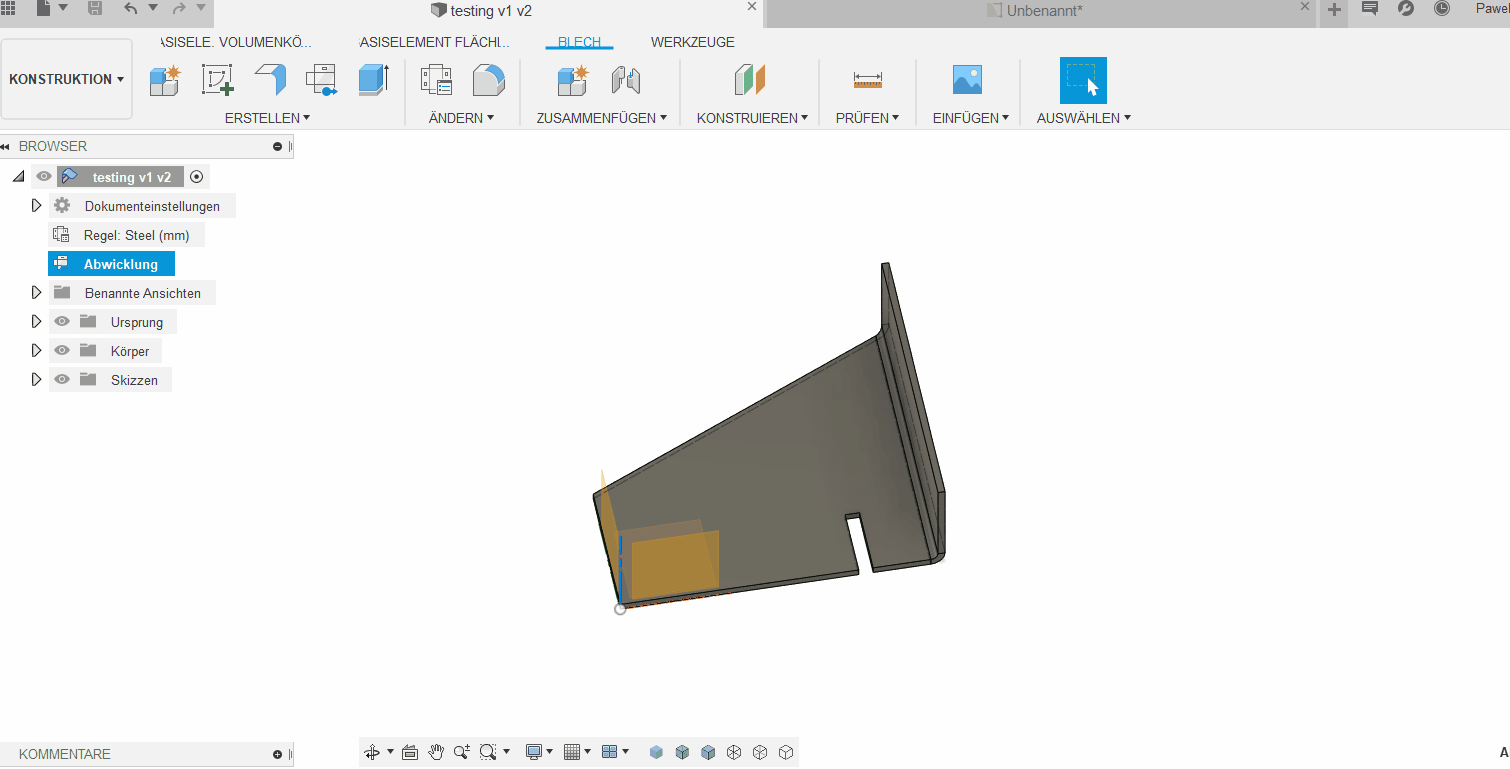Hide the Skizzen folder using its eye toggle
This screenshot has width=1510, height=769.
click(x=61, y=379)
